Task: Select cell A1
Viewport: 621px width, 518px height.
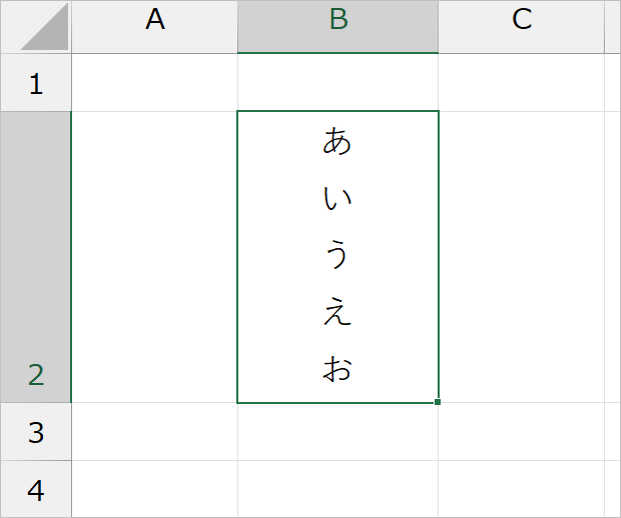Action: click(154, 82)
